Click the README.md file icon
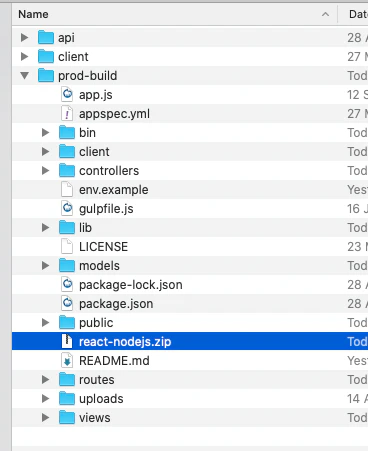Viewport: 368px width, 451px height. tap(67, 361)
